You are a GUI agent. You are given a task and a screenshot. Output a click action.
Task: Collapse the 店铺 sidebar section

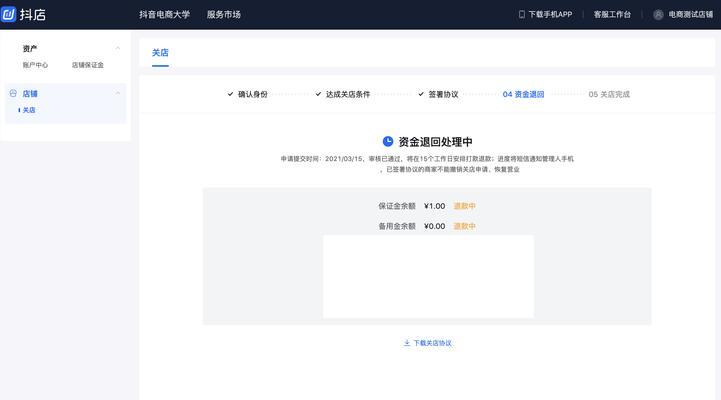(118, 93)
